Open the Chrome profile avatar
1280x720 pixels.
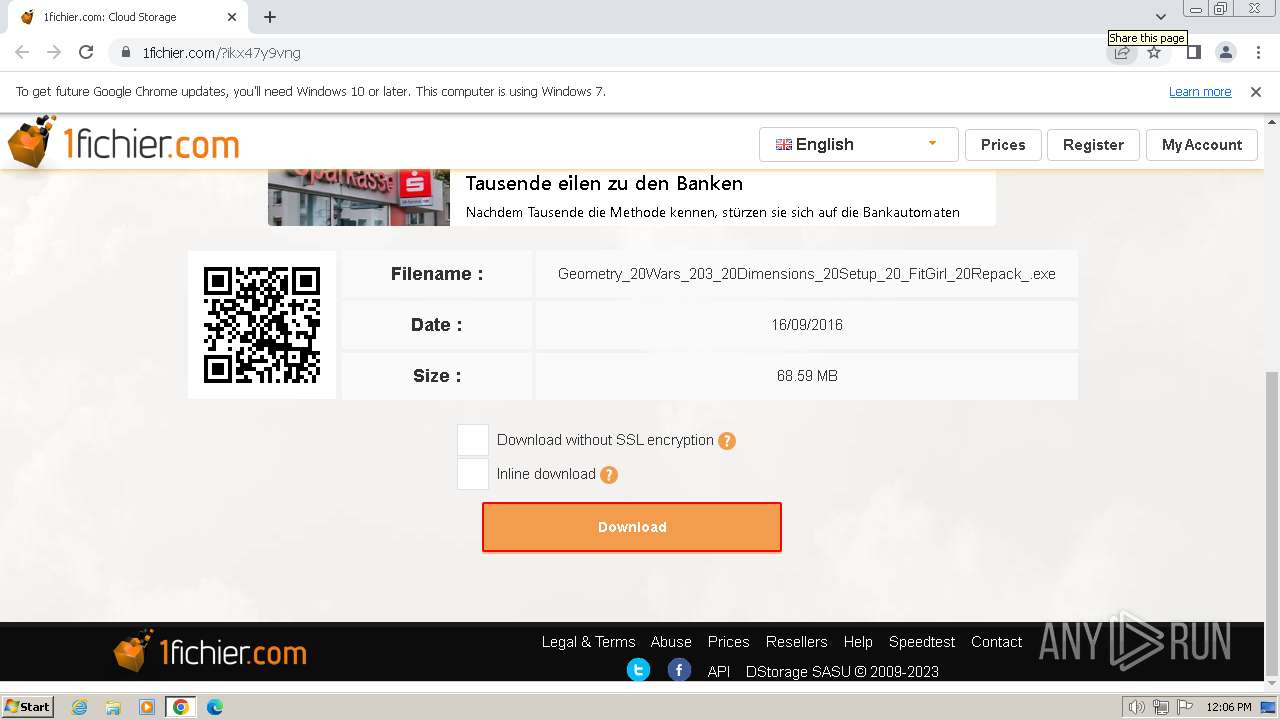[x=1226, y=52]
